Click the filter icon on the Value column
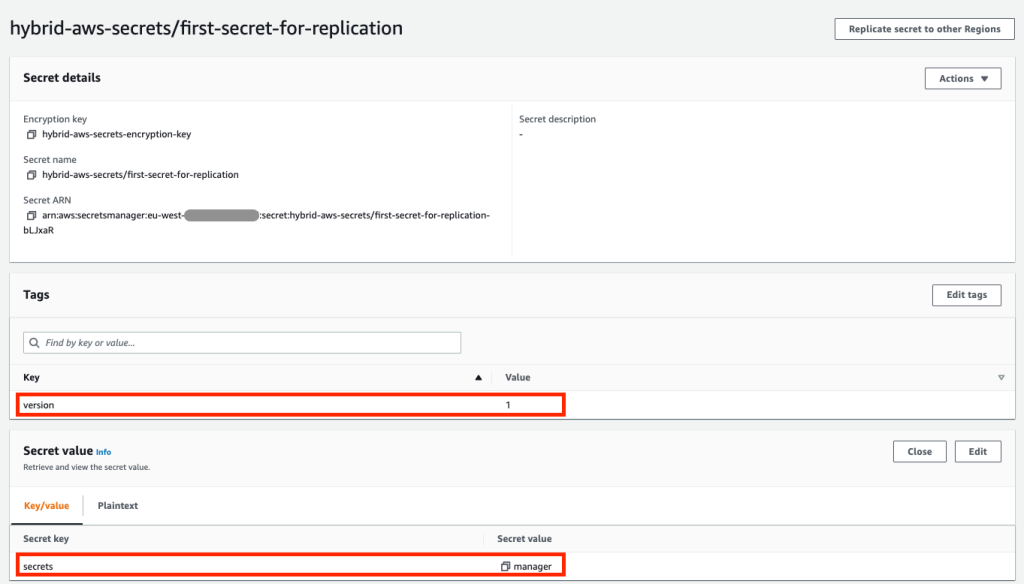This screenshot has height=584, width=1024. coord(1001,377)
